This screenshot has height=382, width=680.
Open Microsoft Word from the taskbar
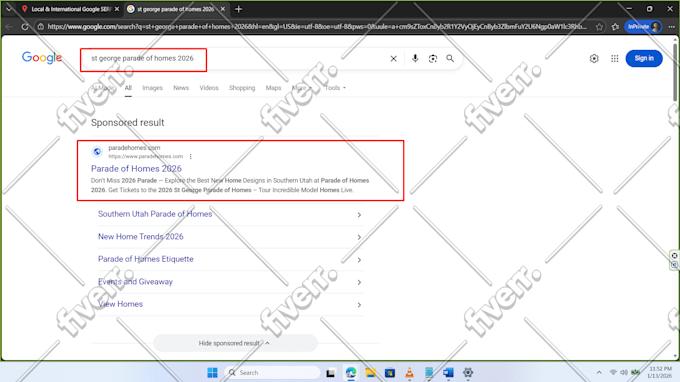(448, 372)
